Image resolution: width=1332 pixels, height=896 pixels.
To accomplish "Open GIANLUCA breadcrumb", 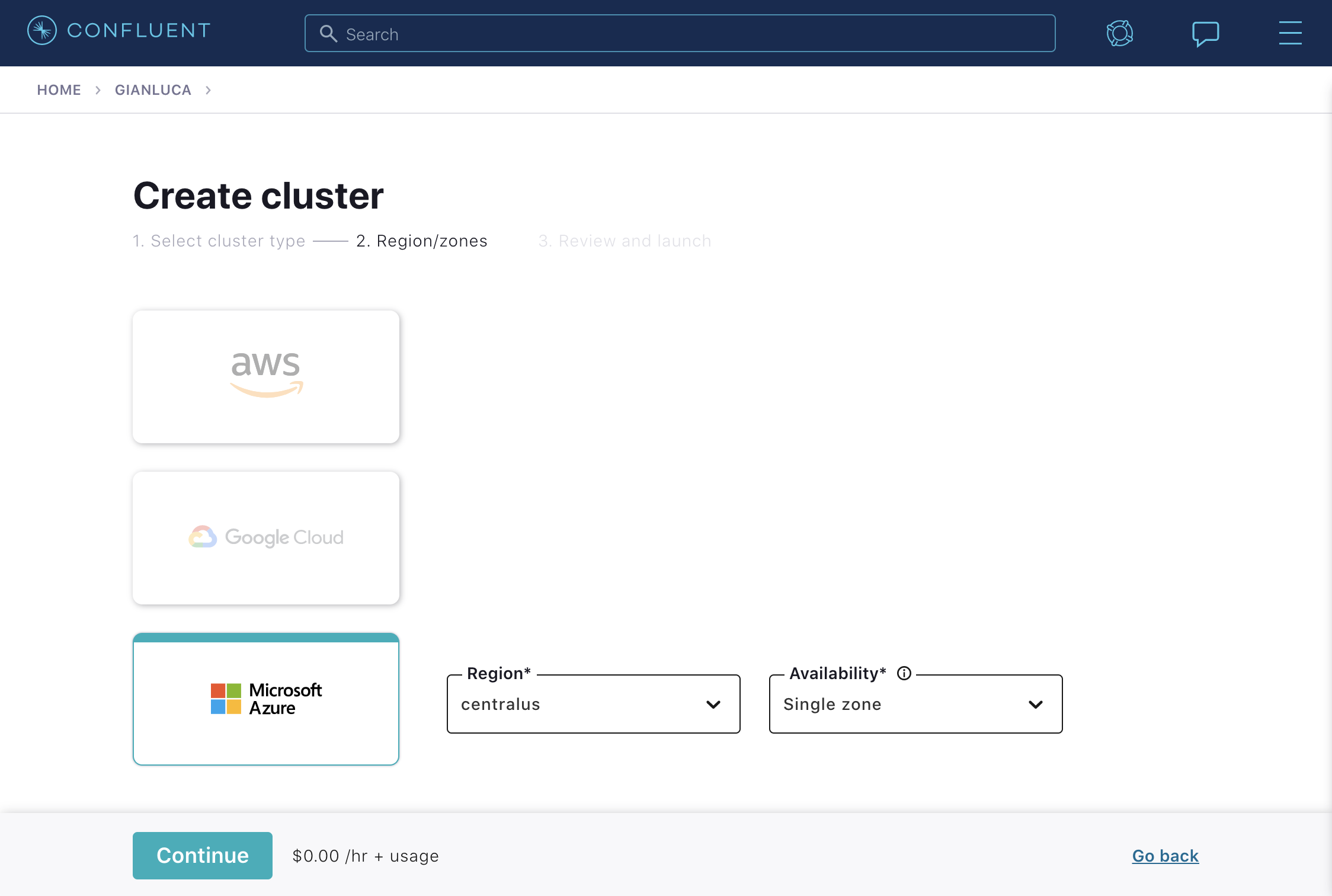I will click(x=153, y=90).
